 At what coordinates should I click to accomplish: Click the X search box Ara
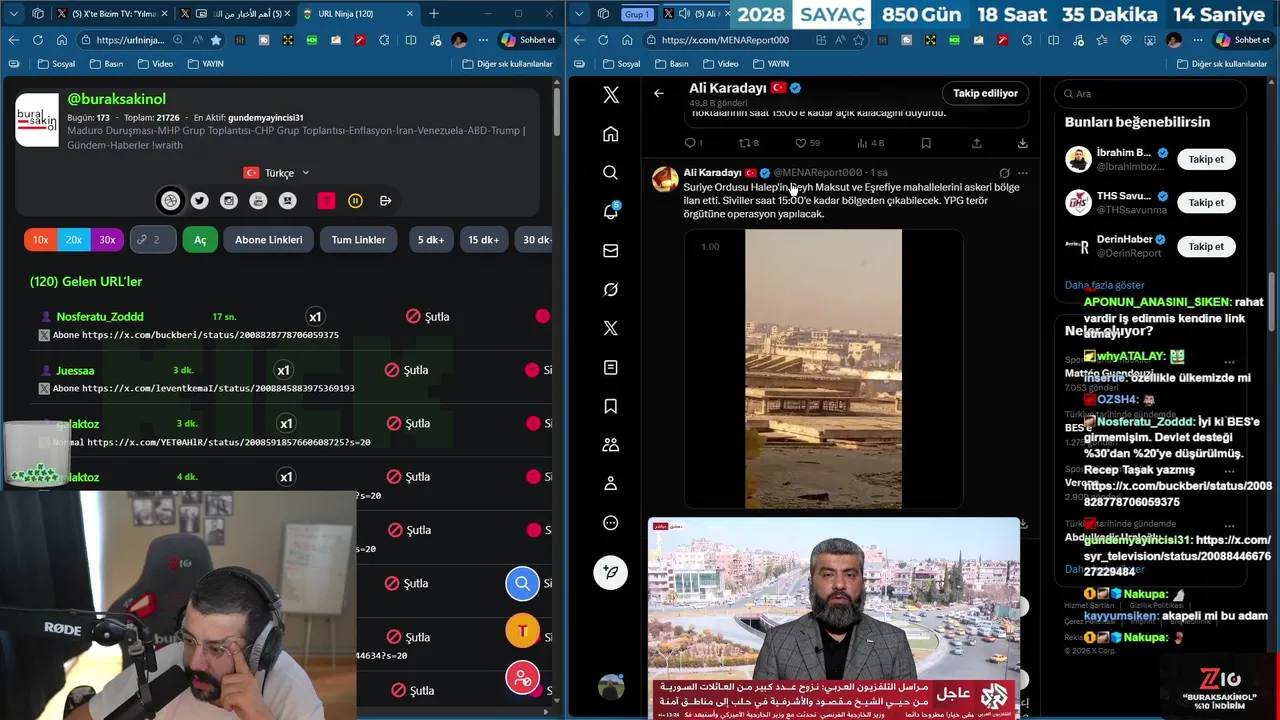1152,93
